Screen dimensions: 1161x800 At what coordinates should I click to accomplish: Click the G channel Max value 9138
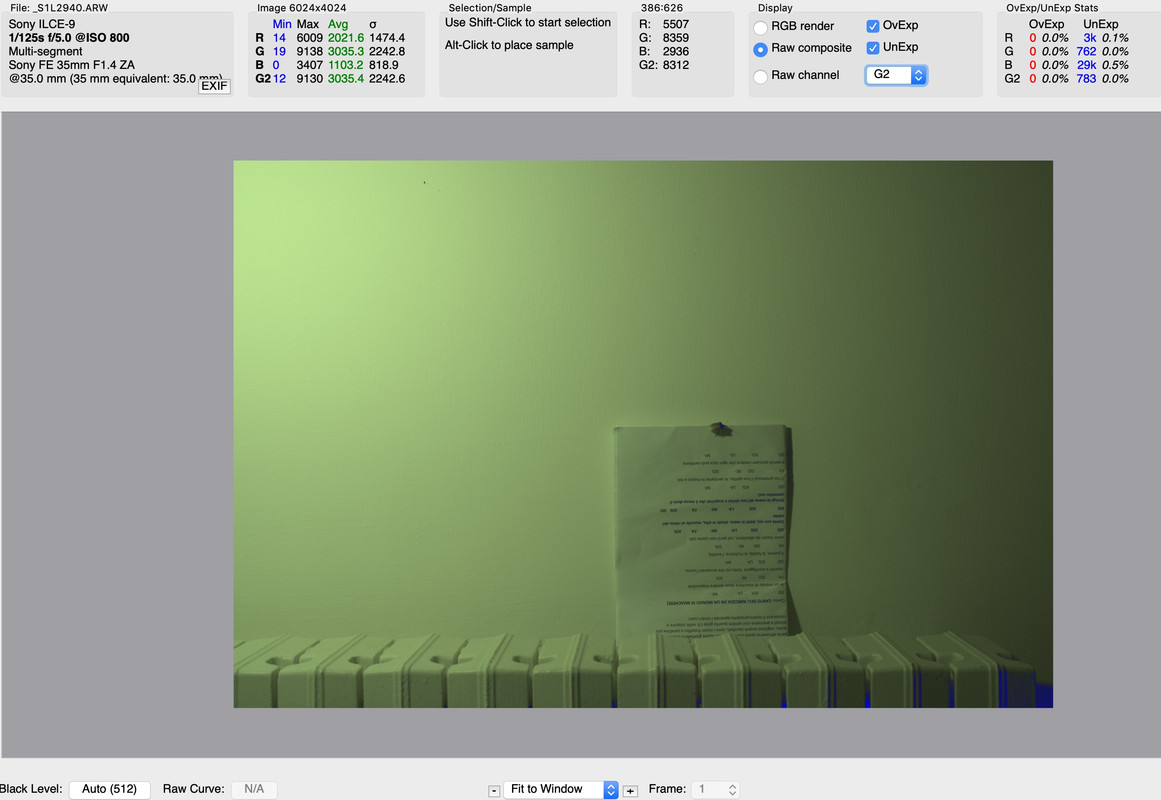310,51
